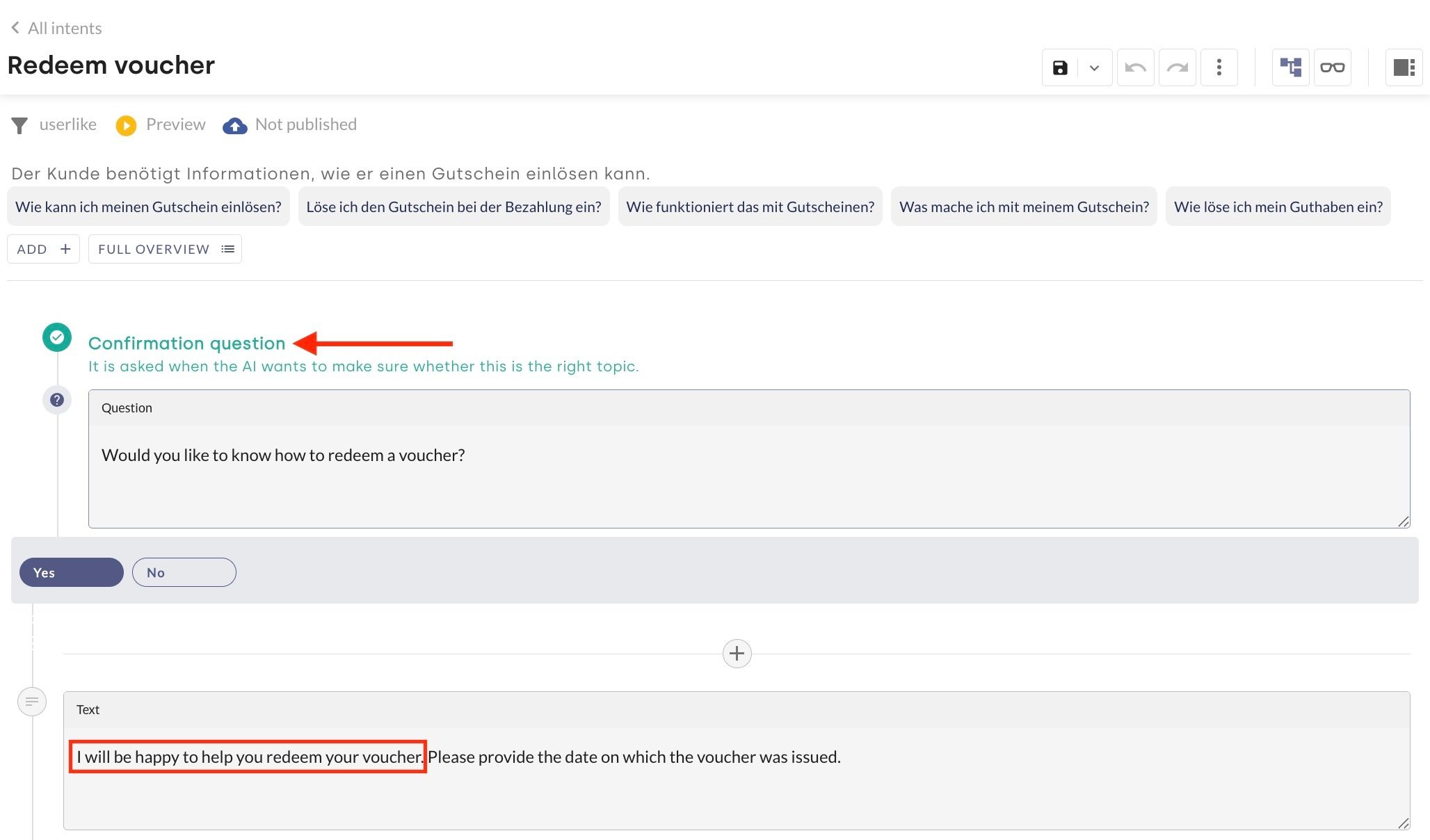Click the glasses preview mode icon
Viewport: 1430px width, 840px height.
point(1332,67)
